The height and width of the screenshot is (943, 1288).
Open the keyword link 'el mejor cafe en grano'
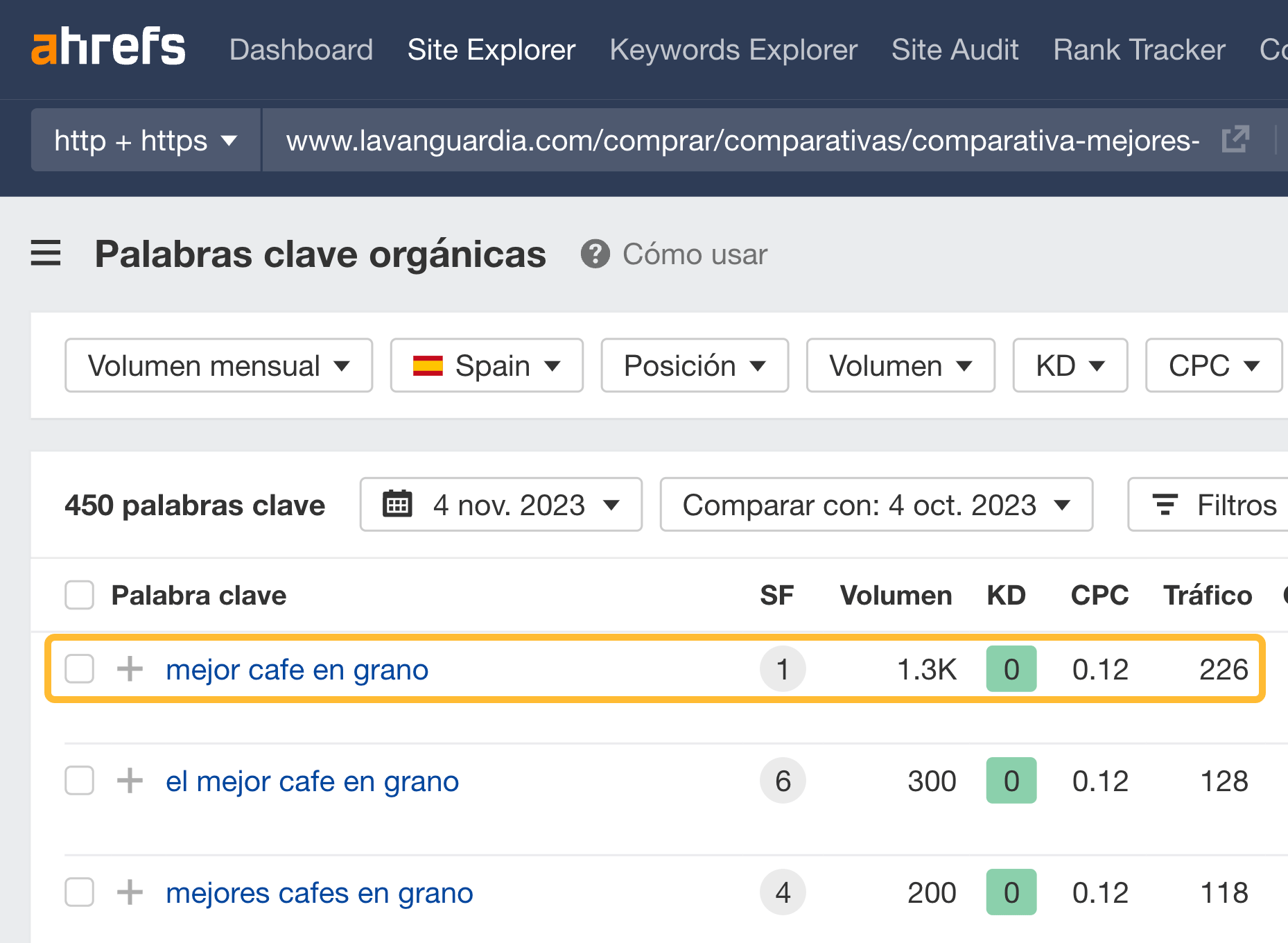312,781
